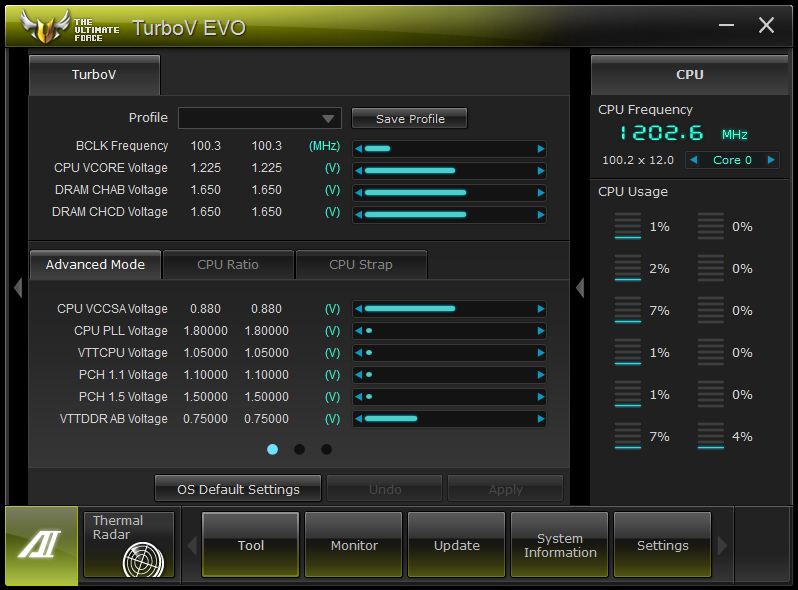Decrease CPU PLL Voltage left arrow
798x590 pixels.
[359, 330]
